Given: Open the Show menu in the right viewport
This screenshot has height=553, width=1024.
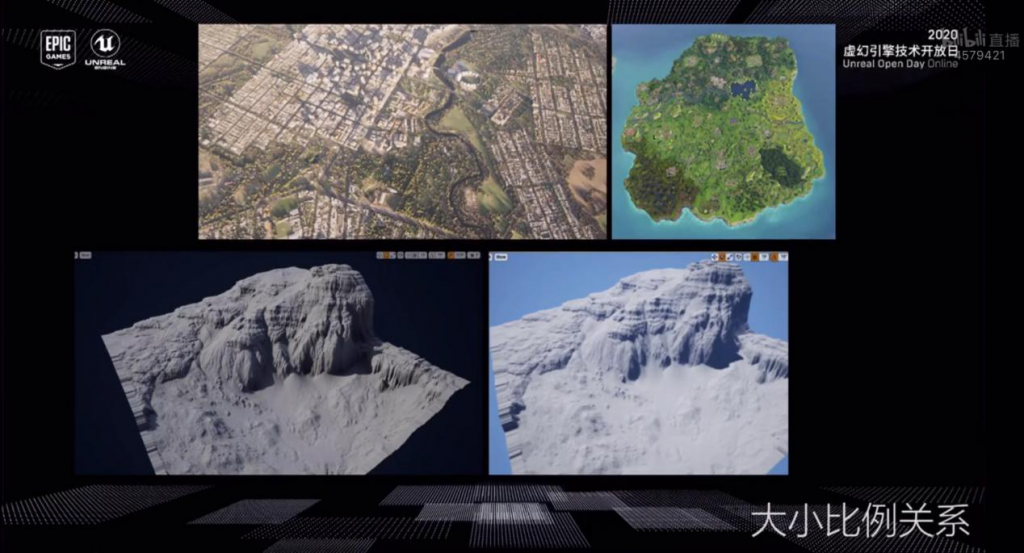Looking at the screenshot, I should [501, 257].
